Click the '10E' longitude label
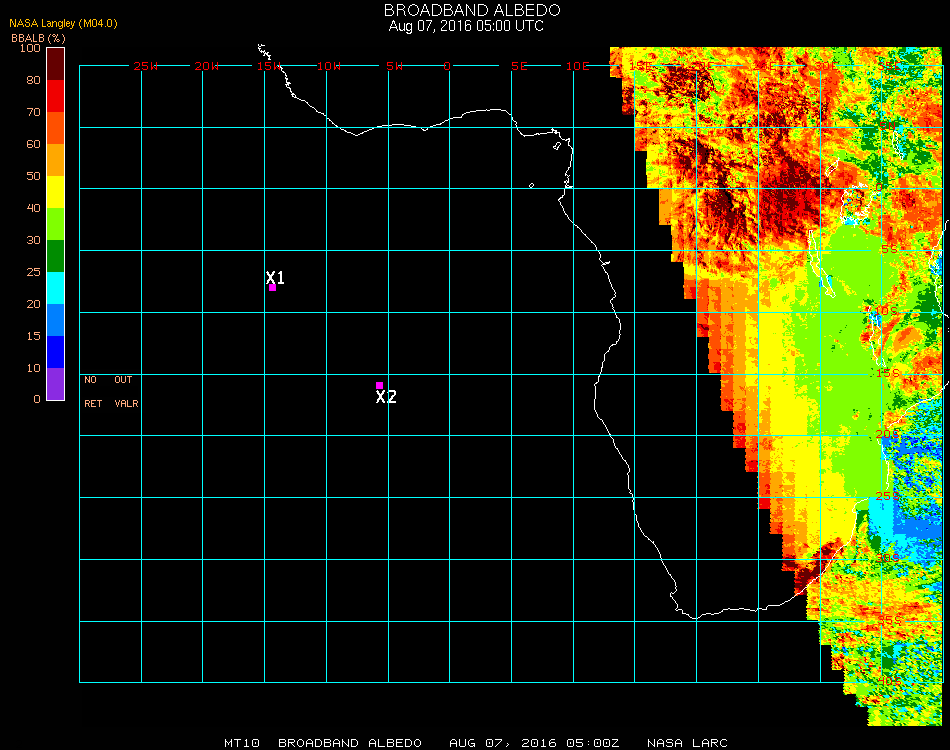 click(x=577, y=66)
